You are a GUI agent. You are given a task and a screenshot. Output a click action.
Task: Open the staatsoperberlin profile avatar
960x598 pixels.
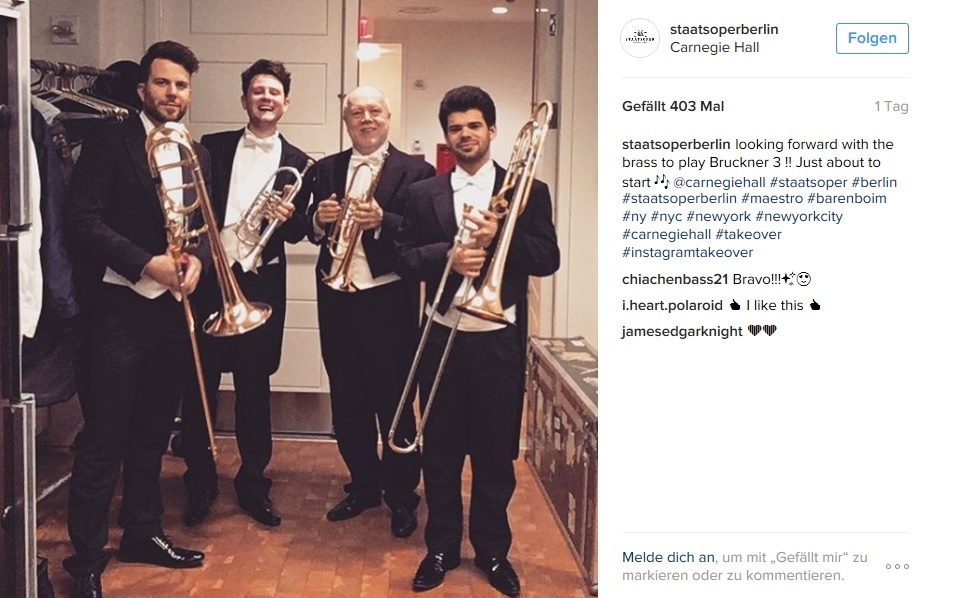(640, 38)
